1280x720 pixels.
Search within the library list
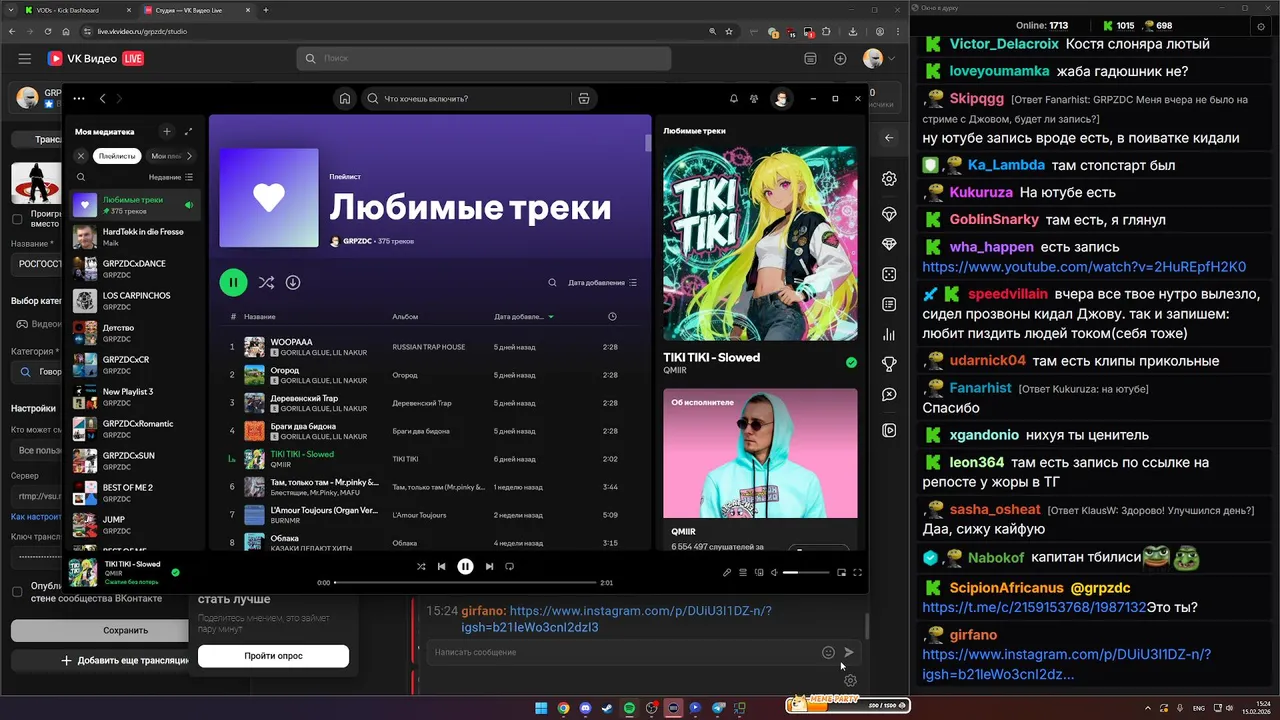tap(81, 177)
